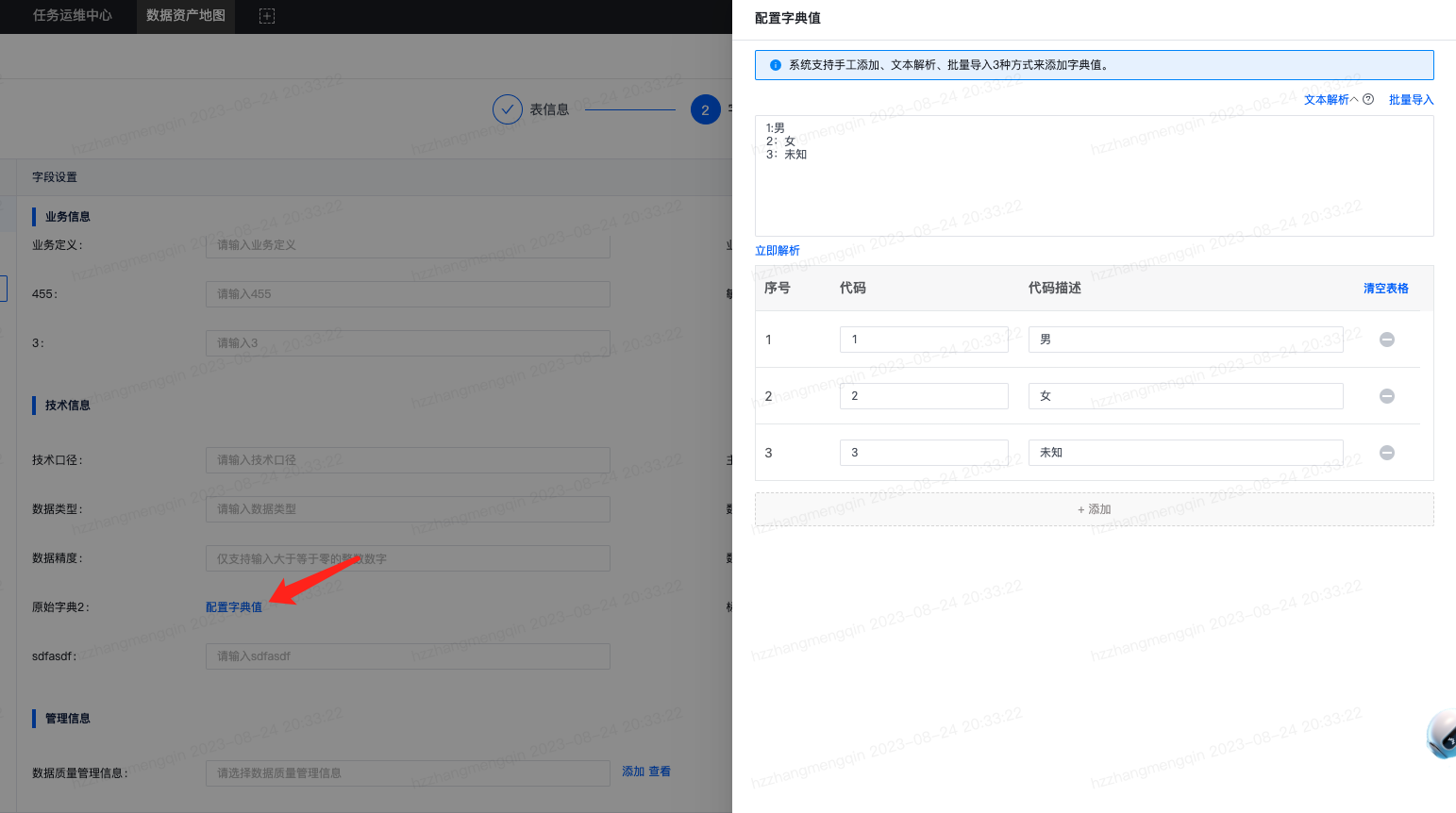Click the 配置字典值 panel title
The height and width of the screenshot is (813, 1456).
(x=788, y=18)
